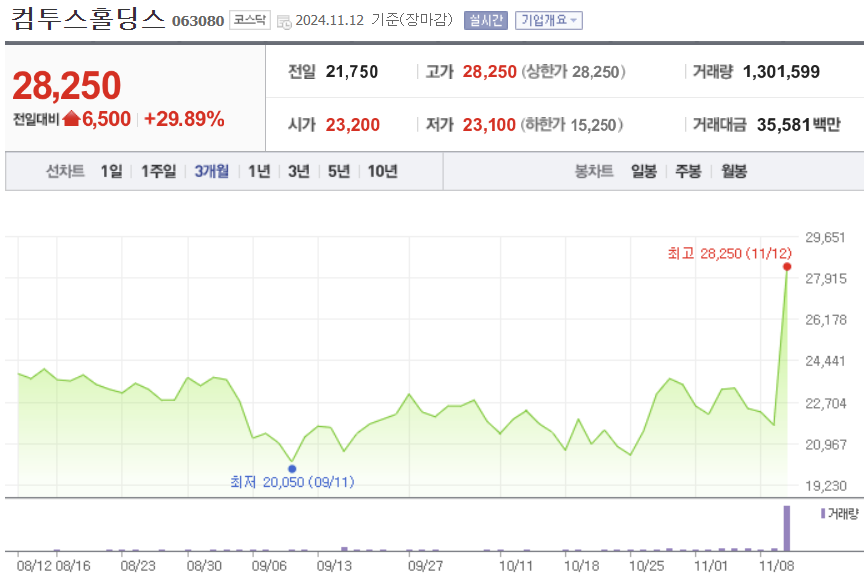
Task: Click the stock code 063080
Action: [198, 21]
